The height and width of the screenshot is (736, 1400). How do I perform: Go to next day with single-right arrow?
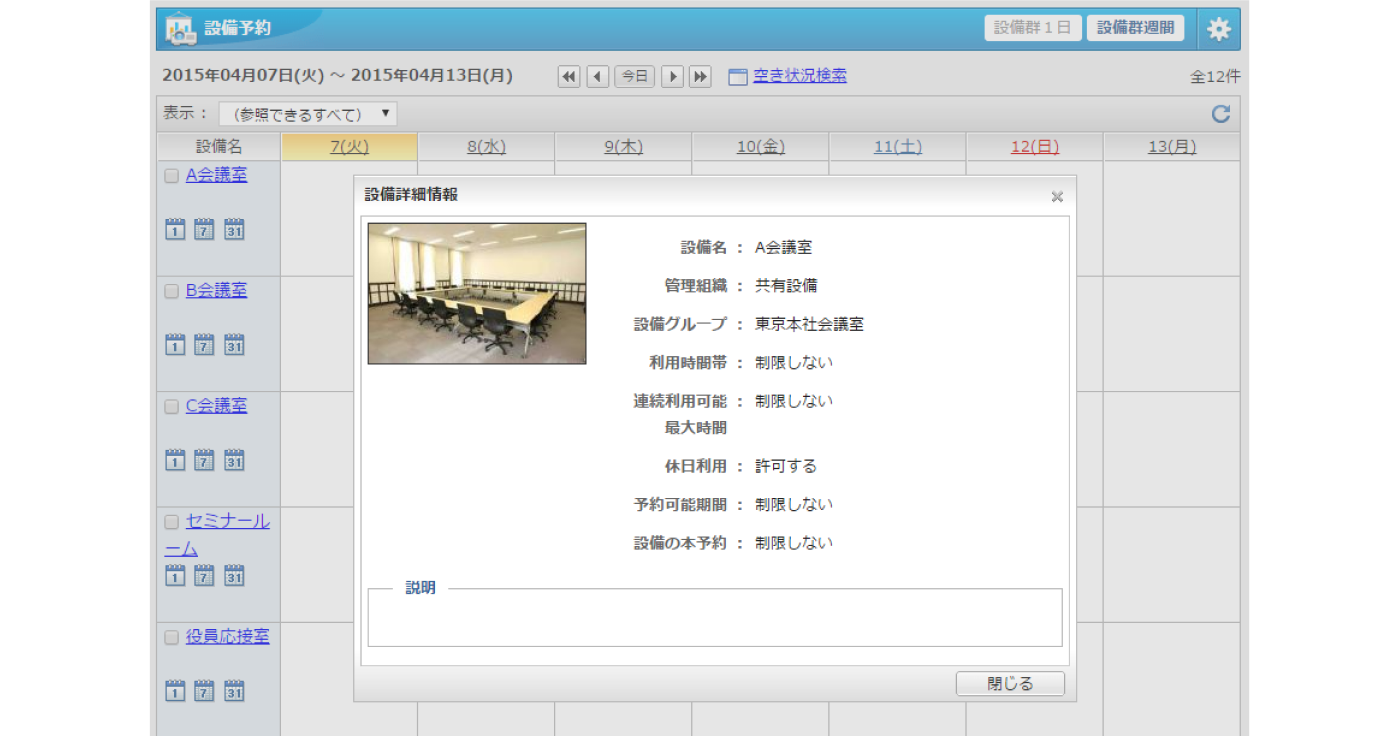coord(672,77)
